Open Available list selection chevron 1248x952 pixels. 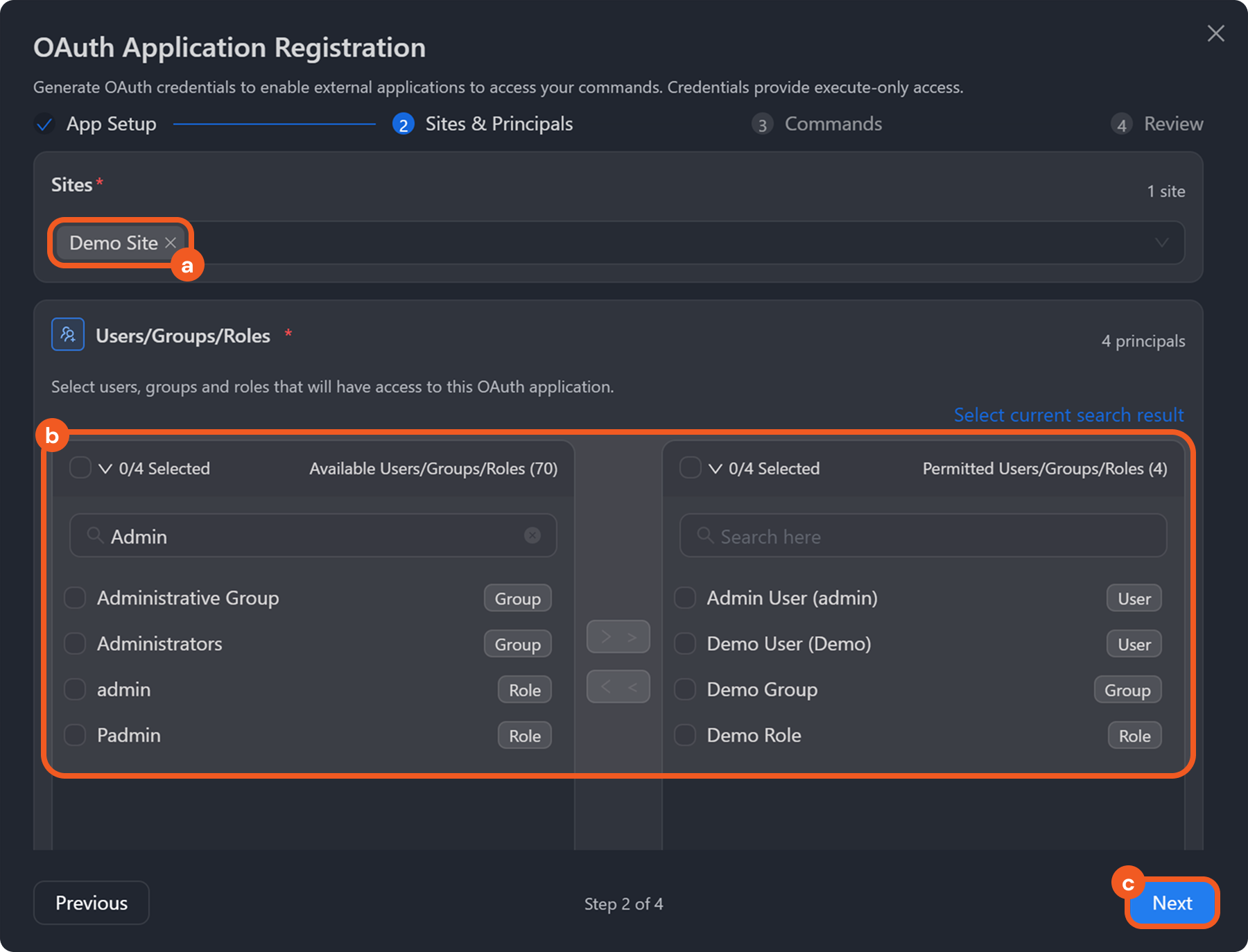click(105, 469)
